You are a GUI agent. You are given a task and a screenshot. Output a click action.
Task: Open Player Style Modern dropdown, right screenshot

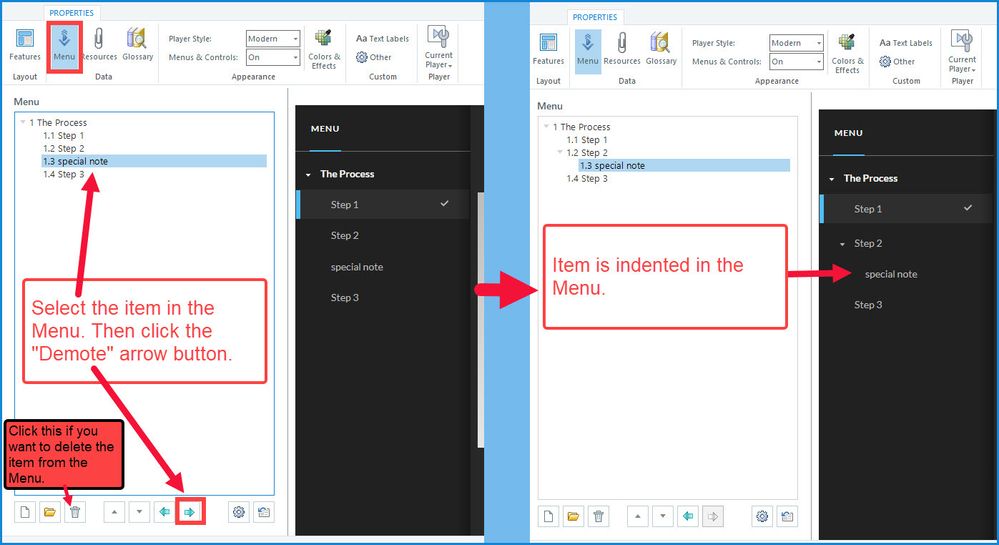click(796, 43)
